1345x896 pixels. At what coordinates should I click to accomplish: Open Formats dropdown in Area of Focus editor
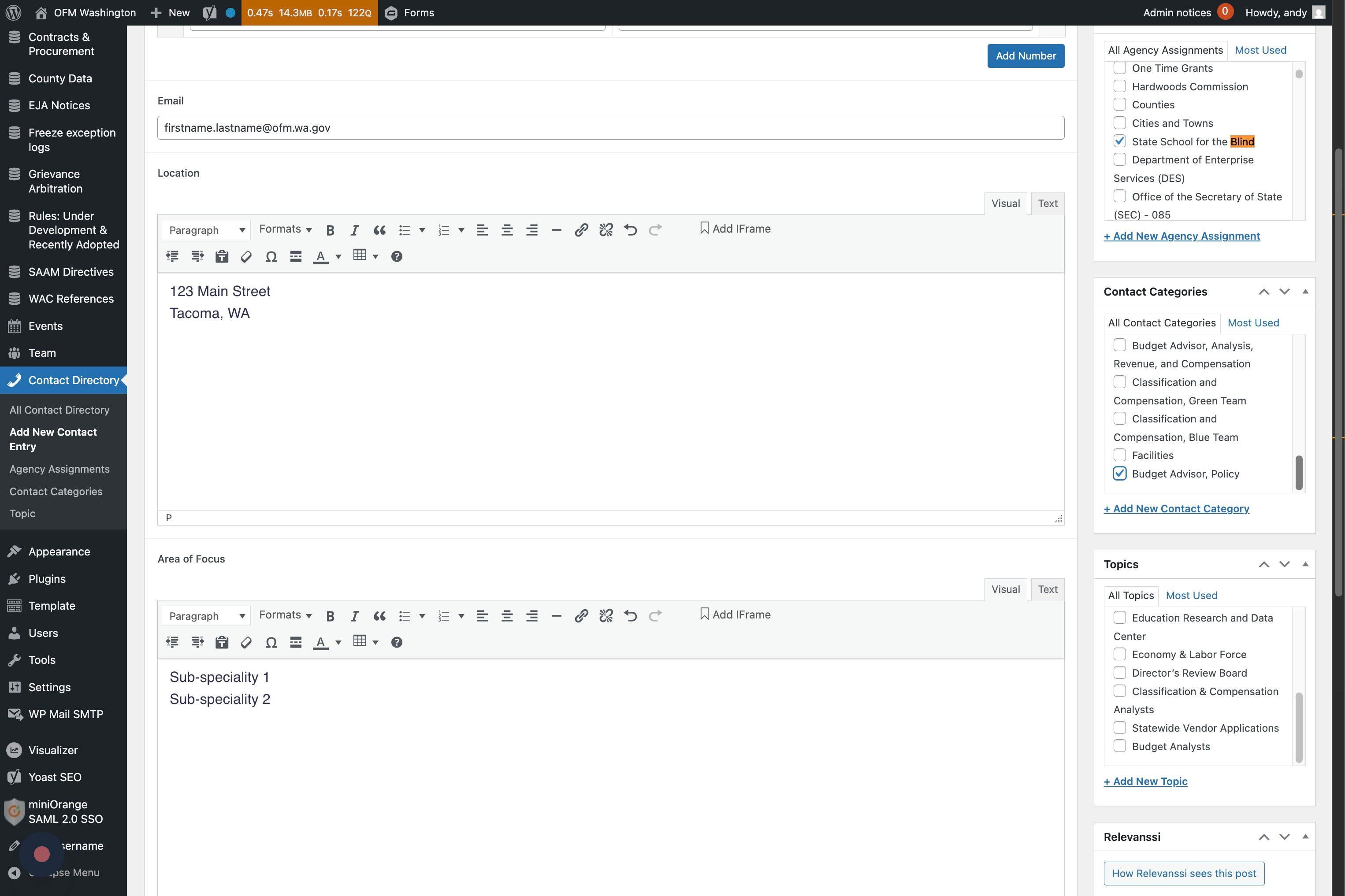285,615
